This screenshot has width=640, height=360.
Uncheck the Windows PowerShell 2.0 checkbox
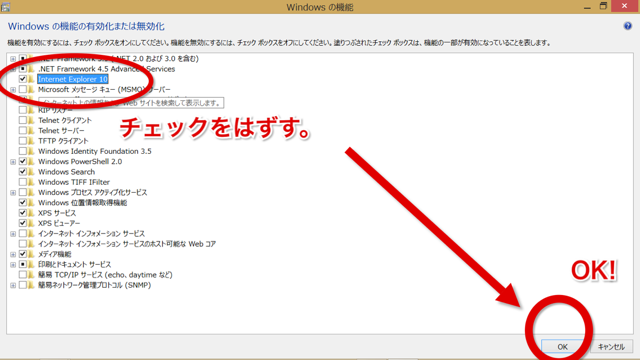click(x=23, y=162)
